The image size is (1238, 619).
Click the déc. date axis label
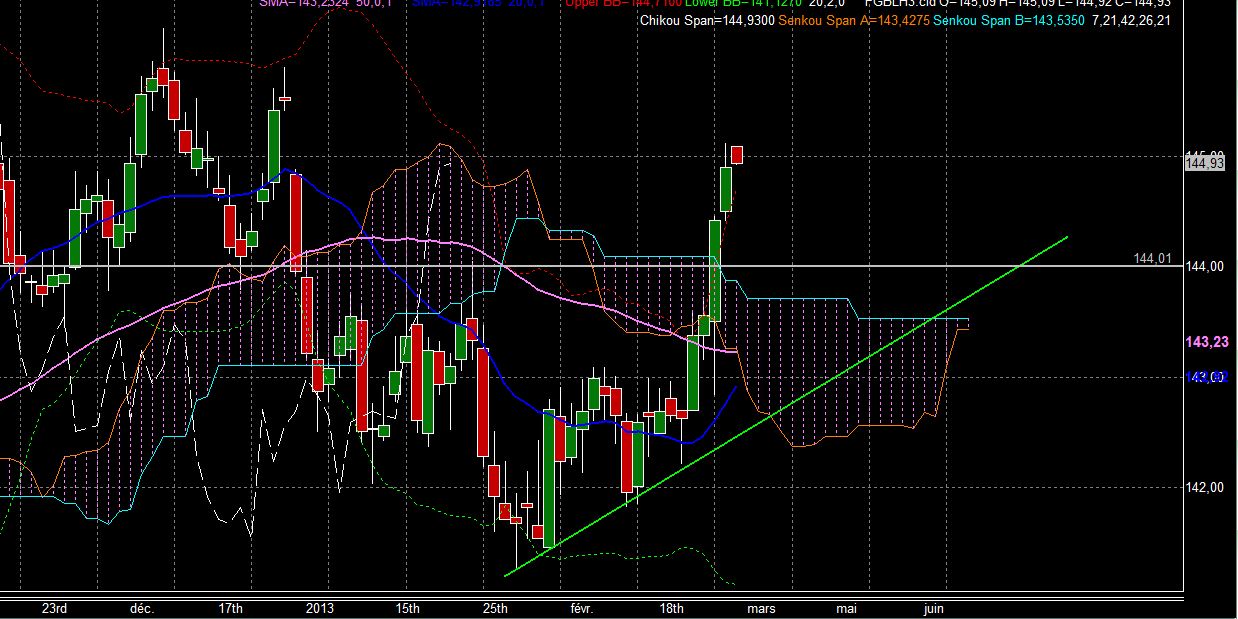[141, 608]
